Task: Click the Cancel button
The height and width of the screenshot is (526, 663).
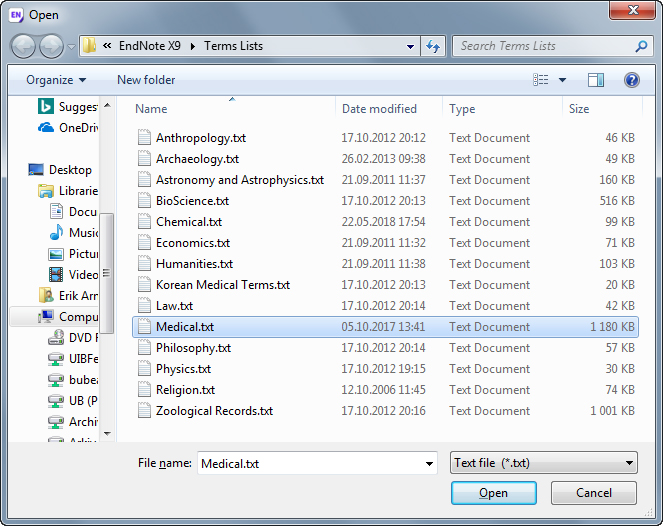Action: (594, 493)
